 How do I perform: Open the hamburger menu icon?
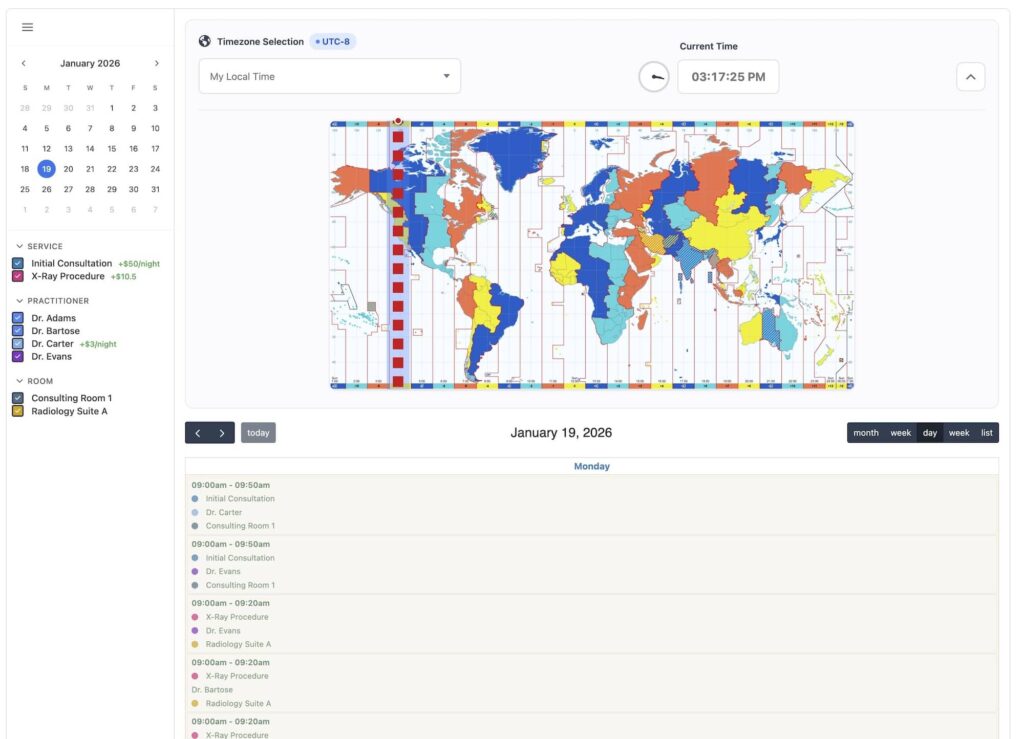(x=27, y=27)
